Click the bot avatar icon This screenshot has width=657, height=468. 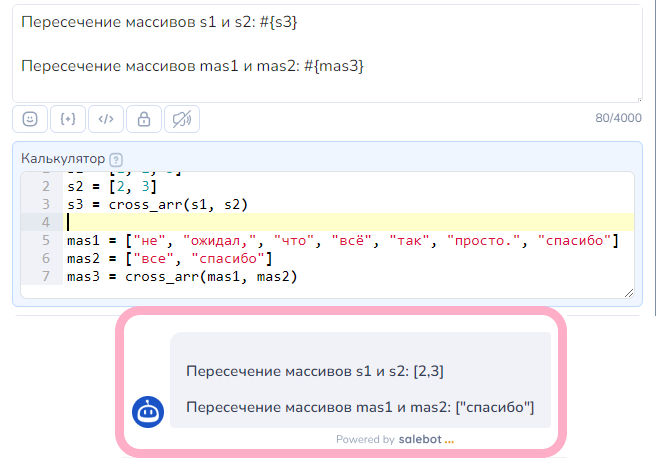tap(148, 410)
